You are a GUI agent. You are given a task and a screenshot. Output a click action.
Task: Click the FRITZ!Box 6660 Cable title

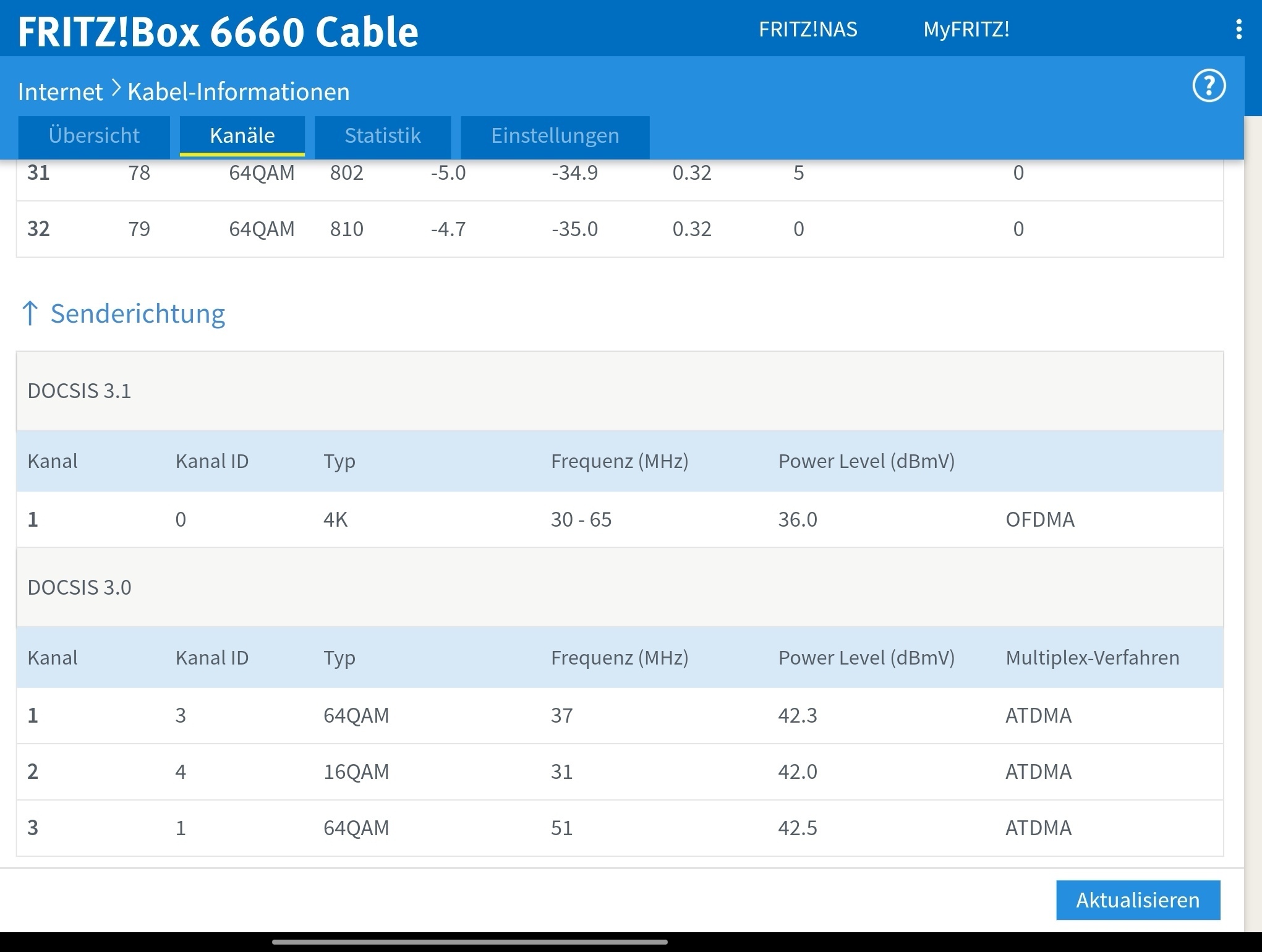(218, 32)
